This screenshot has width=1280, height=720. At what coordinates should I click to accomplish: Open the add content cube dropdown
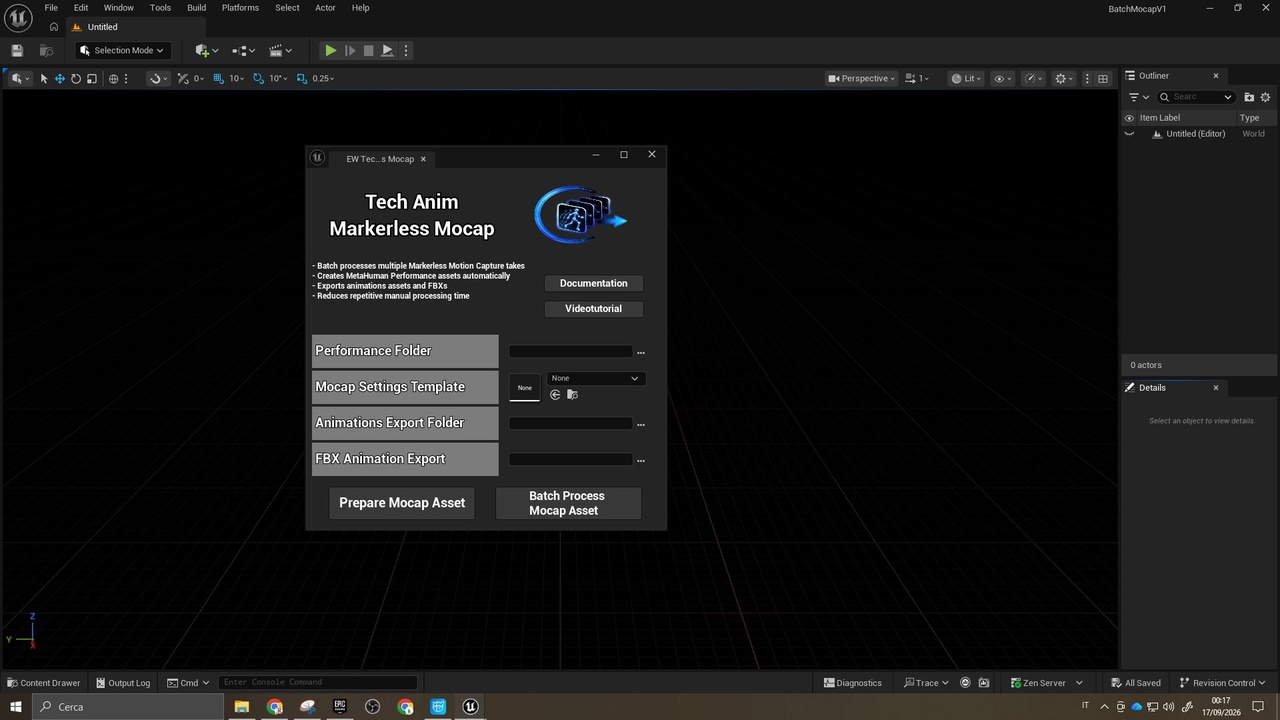point(207,50)
